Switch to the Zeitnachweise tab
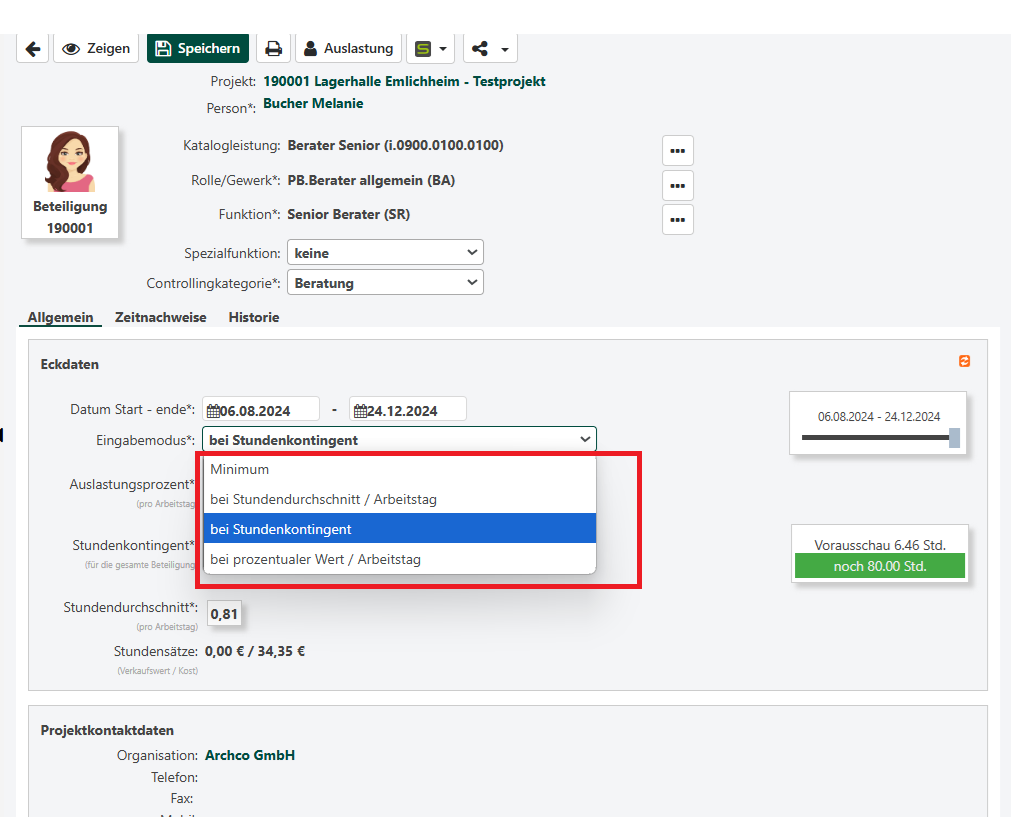 tap(160, 317)
